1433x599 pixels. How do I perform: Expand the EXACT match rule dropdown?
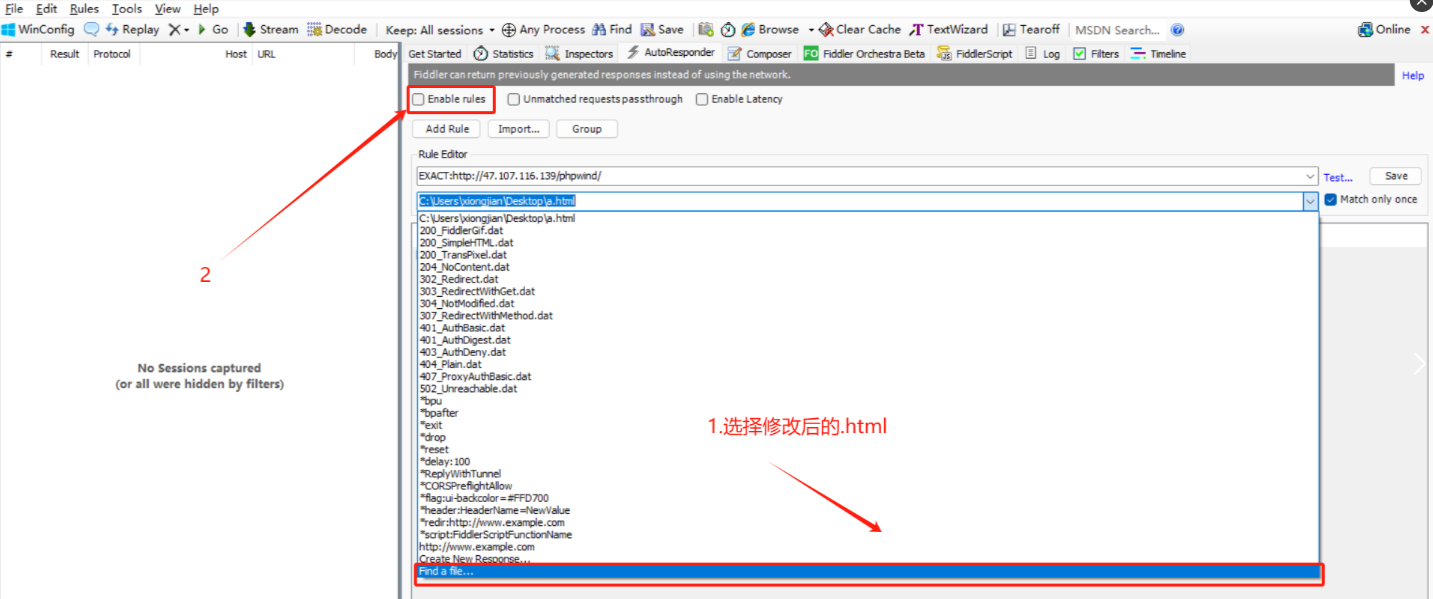click(x=1310, y=176)
